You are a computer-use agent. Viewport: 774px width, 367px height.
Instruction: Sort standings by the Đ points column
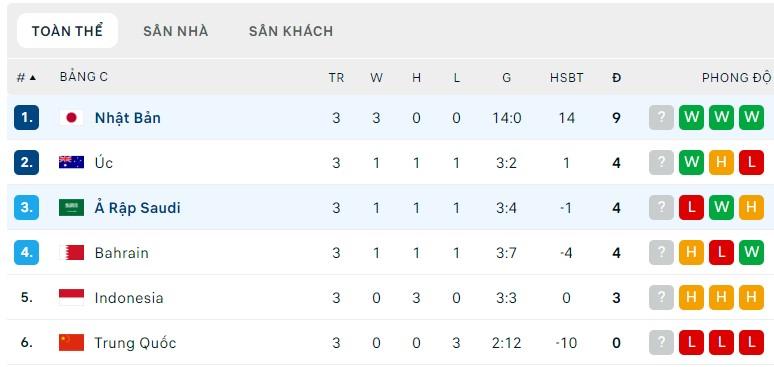coord(617,78)
